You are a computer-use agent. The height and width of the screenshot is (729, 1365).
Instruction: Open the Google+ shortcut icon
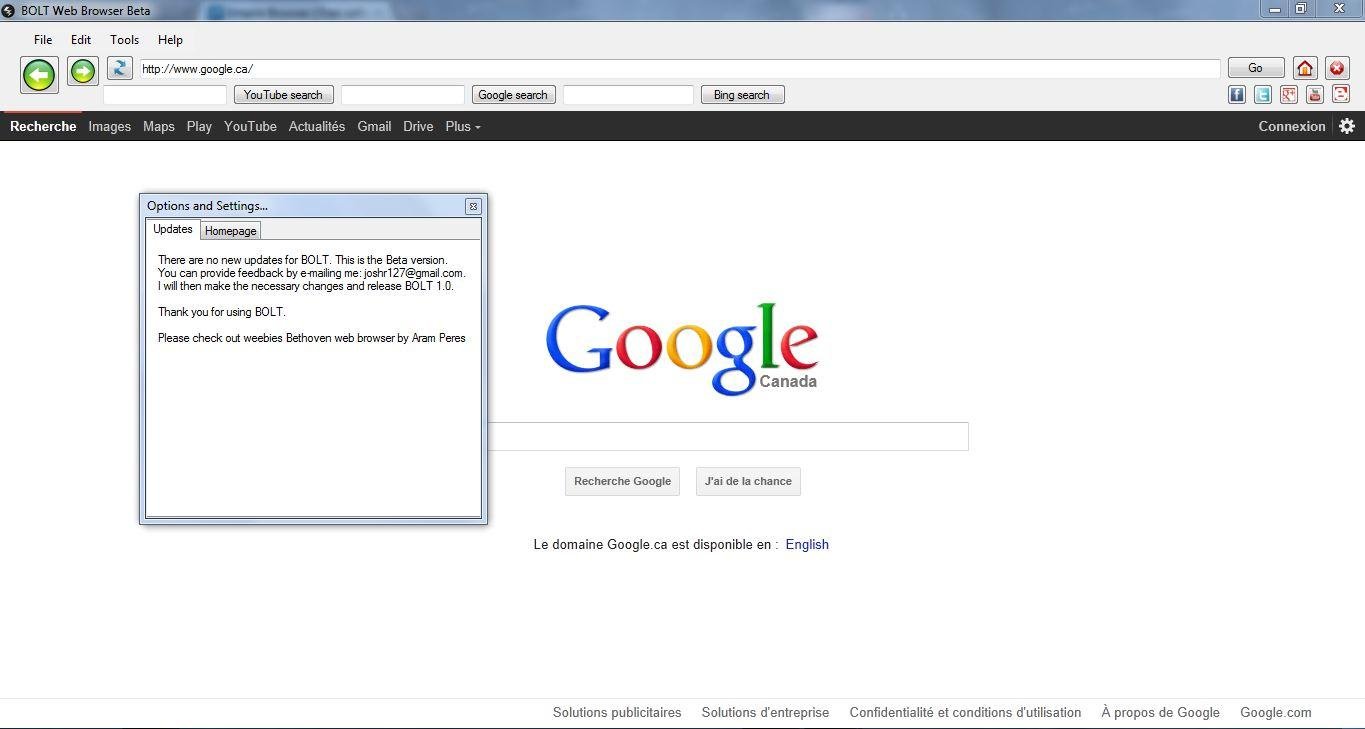(x=1289, y=95)
